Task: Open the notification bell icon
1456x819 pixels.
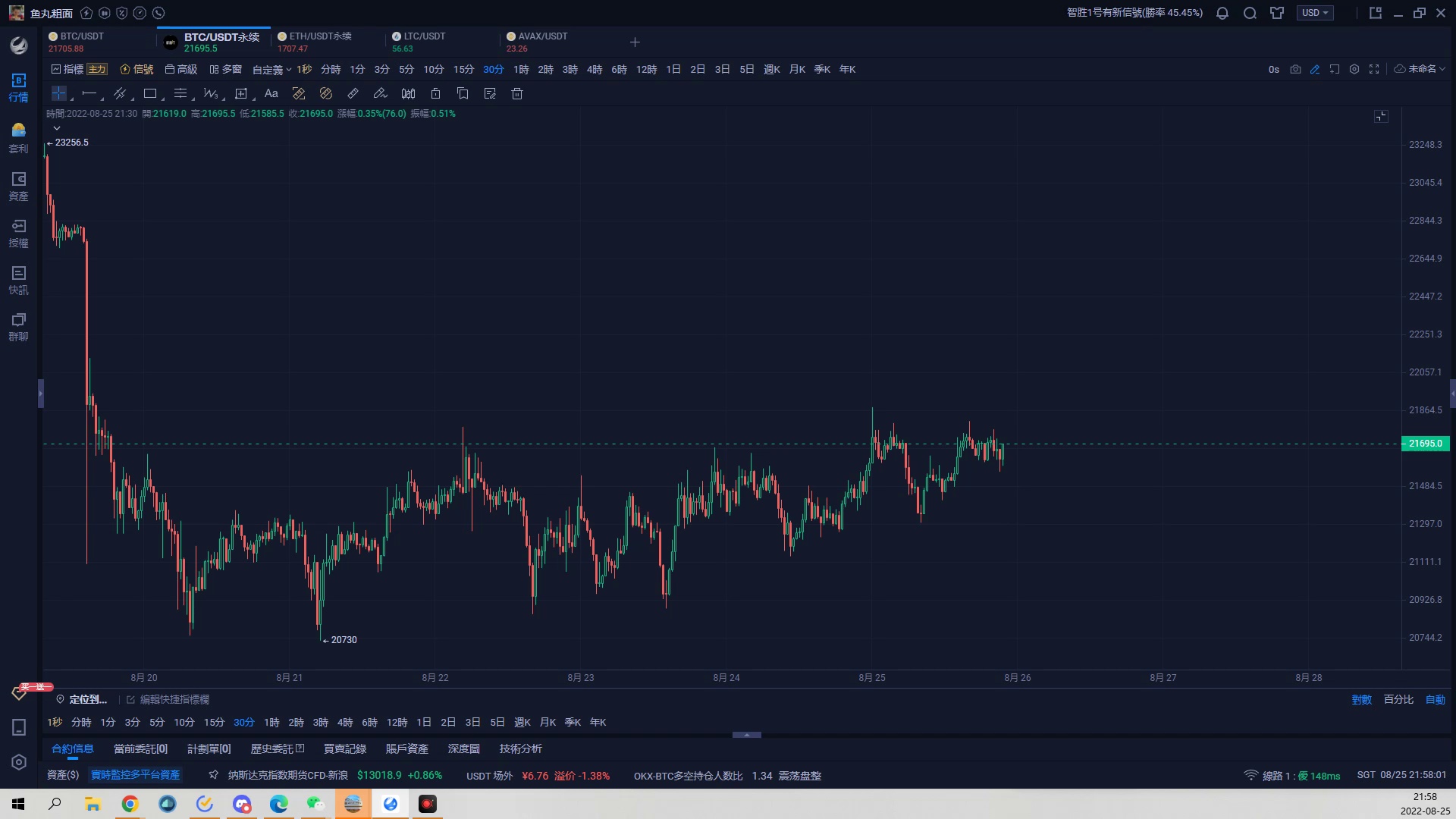Action: [1222, 13]
